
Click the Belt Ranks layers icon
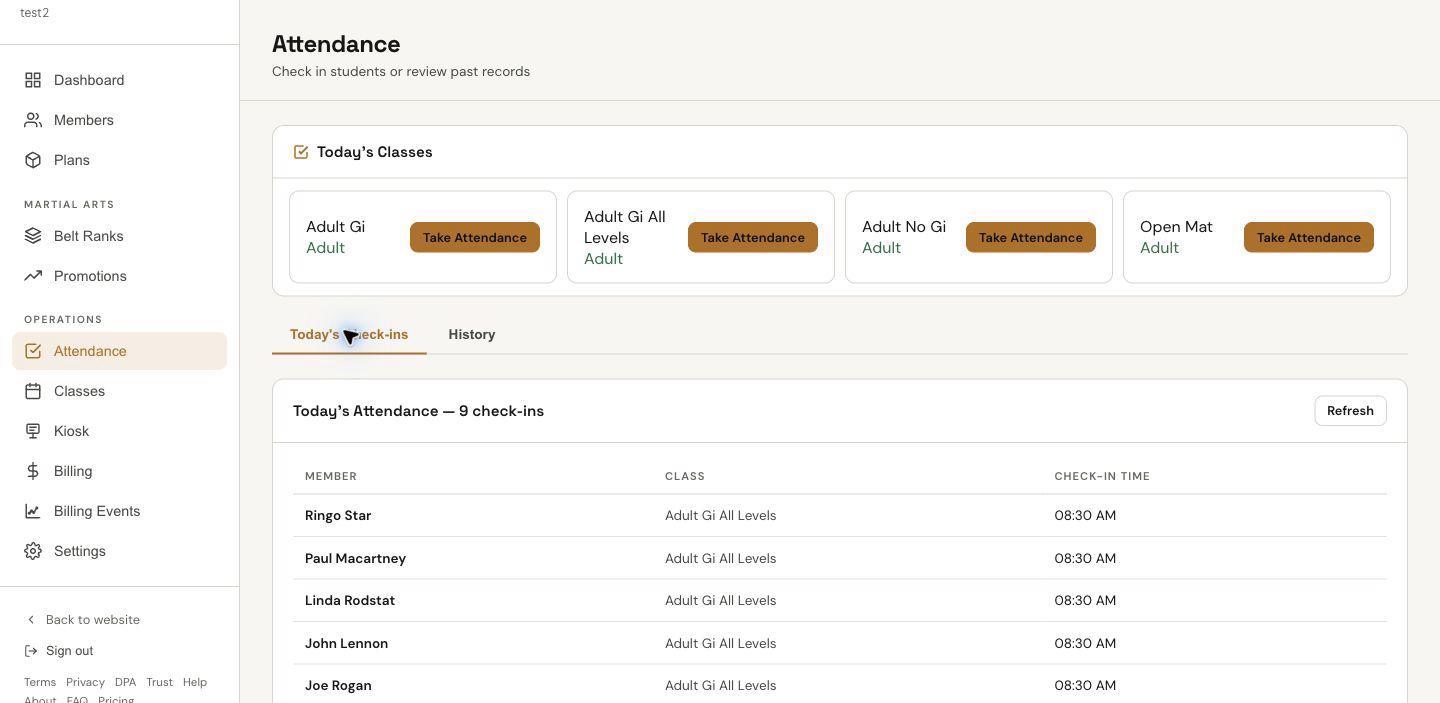pyautogui.click(x=33, y=236)
